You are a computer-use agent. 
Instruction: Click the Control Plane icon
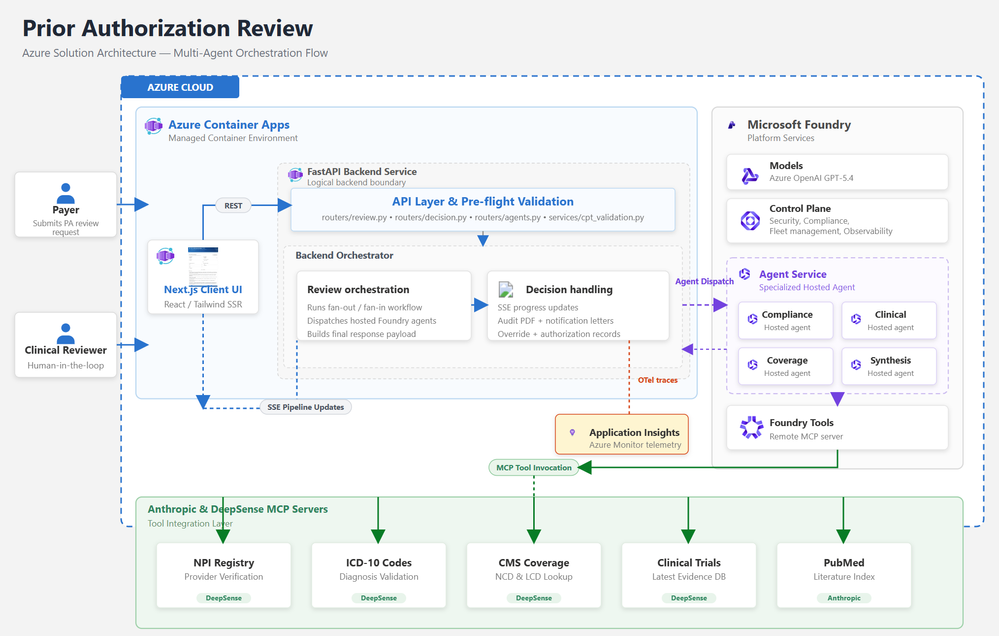(750, 220)
